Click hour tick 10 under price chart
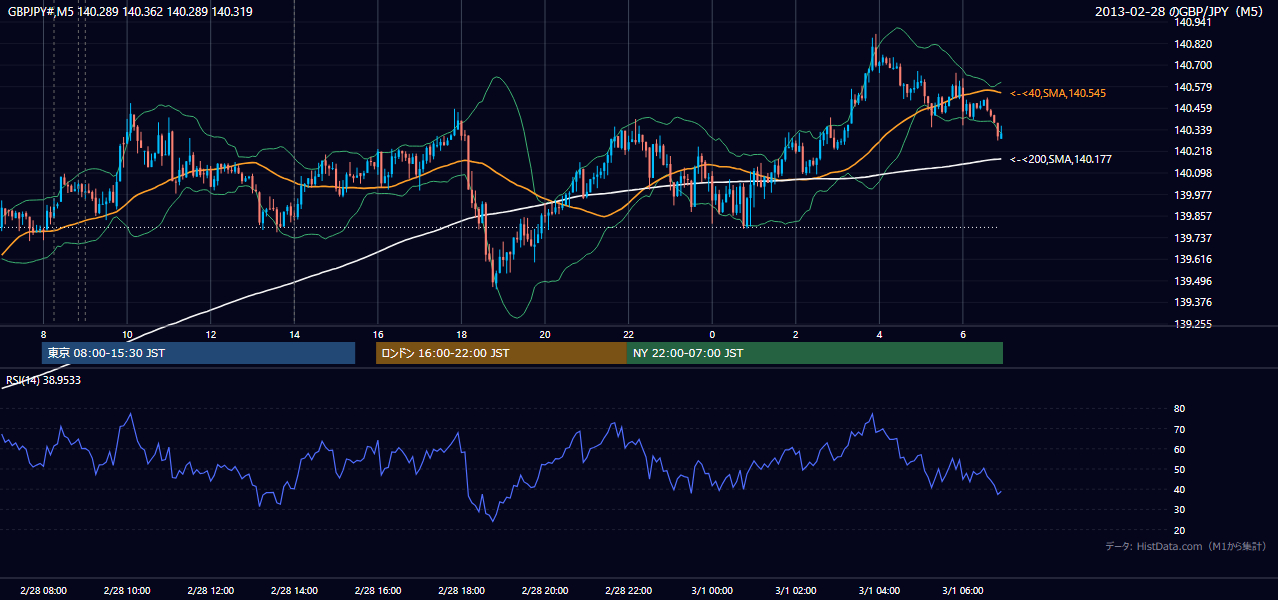 pyautogui.click(x=127, y=334)
